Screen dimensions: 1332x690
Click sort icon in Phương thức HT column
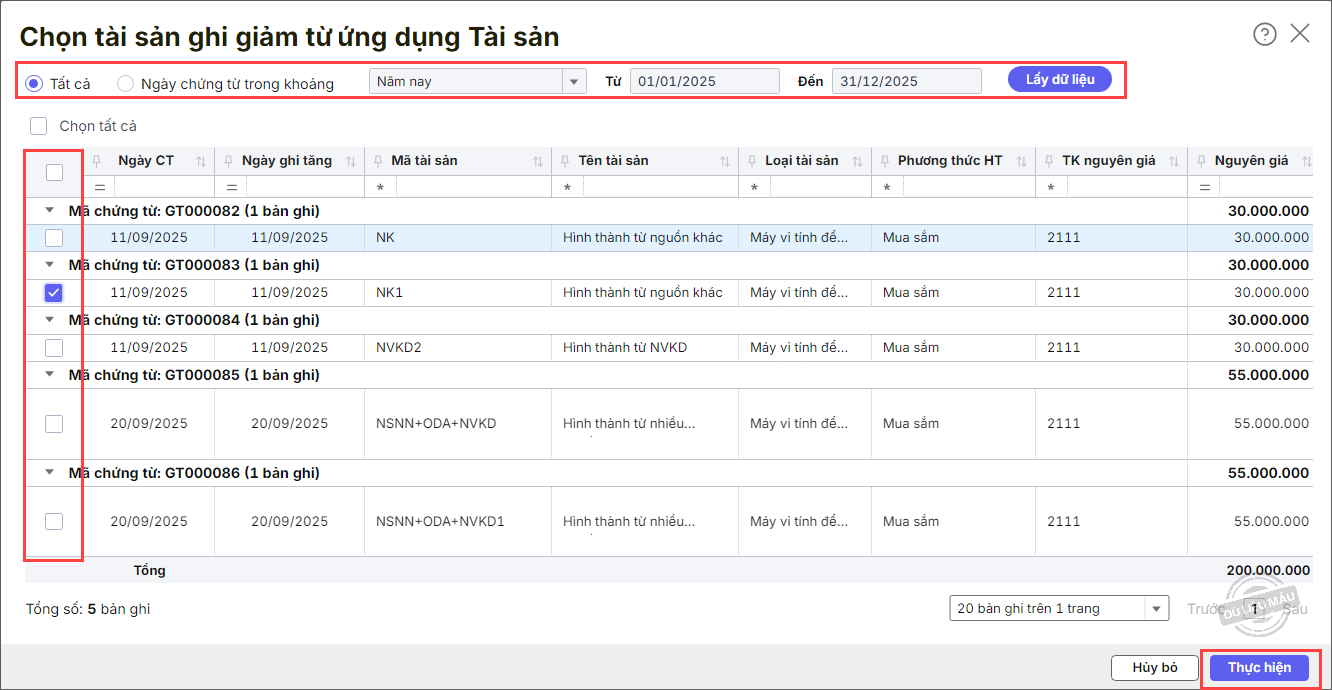click(x=1022, y=161)
